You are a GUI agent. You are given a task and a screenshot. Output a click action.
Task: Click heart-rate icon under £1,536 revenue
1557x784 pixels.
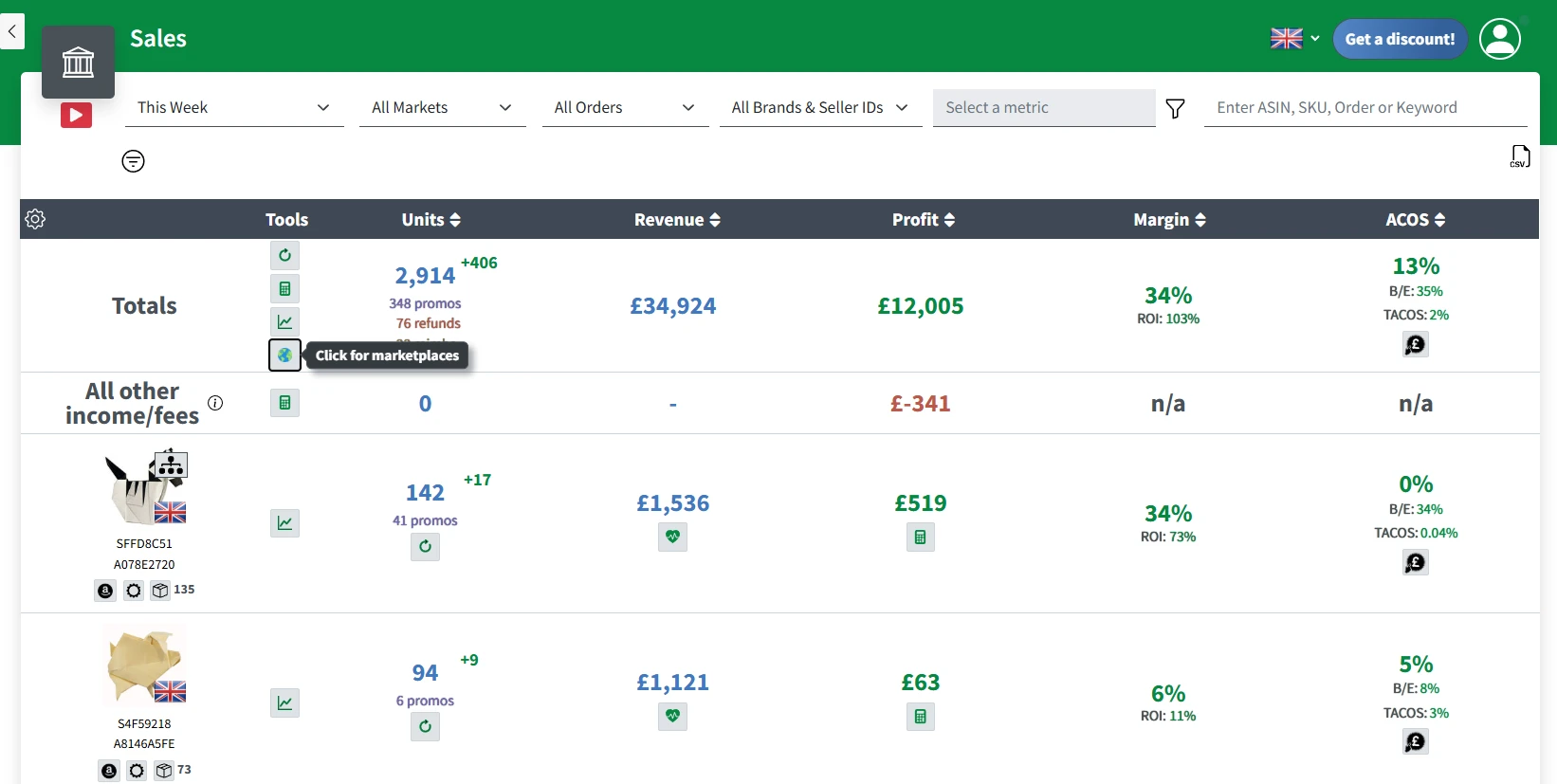coord(672,537)
